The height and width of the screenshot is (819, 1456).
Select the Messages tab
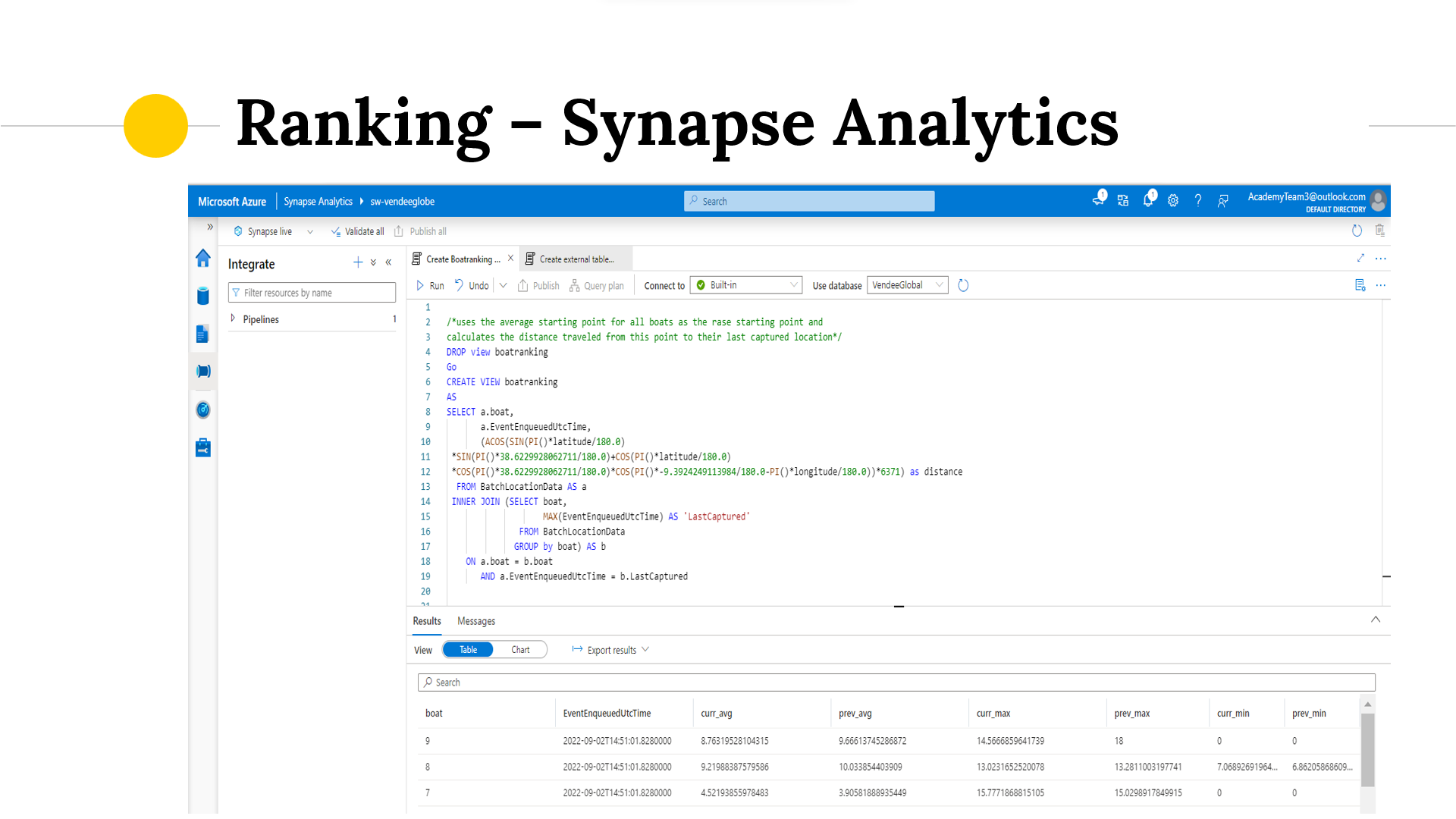pyautogui.click(x=476, y=621)
